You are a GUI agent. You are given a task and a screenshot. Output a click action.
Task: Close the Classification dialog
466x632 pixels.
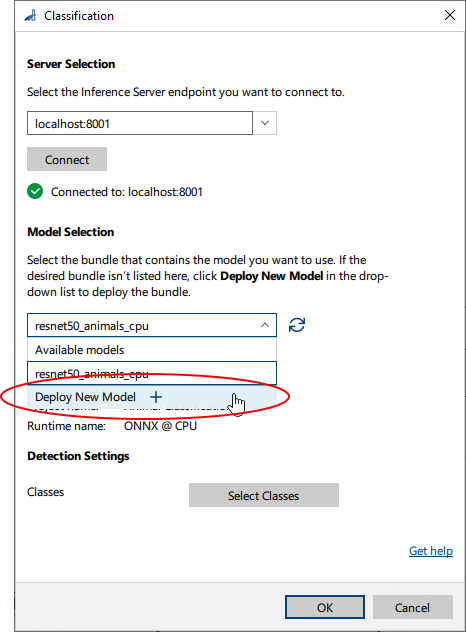[x=449, y=15]
